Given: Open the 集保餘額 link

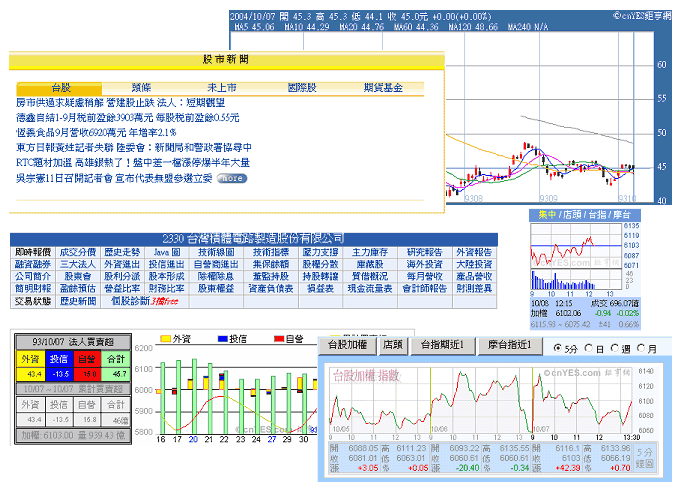Looking at the screenshot, I should pyautogui.click(x=271, y=265).
